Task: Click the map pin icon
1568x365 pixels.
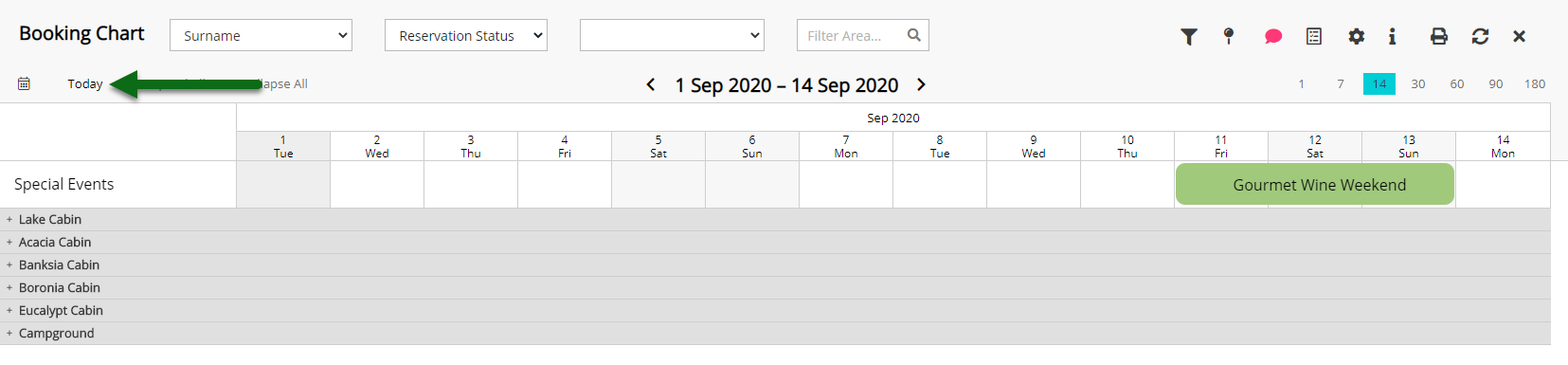Action: pyautogui.click(x=1229, y=36)
